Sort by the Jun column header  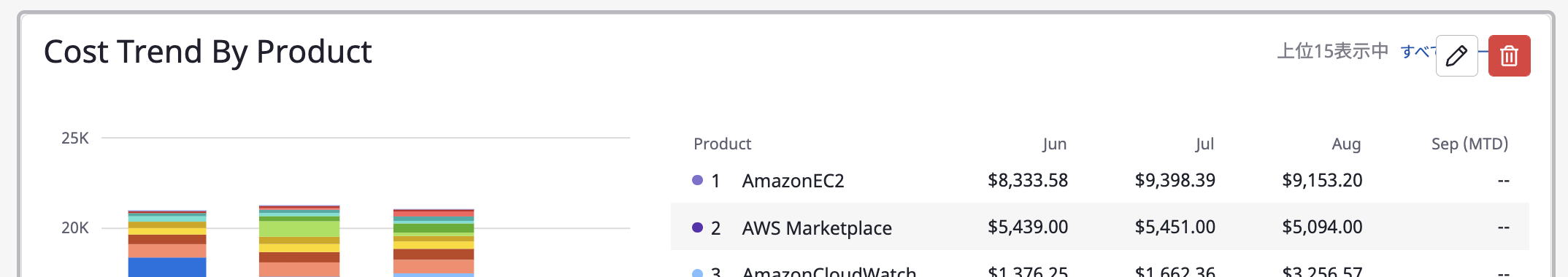1054,144
